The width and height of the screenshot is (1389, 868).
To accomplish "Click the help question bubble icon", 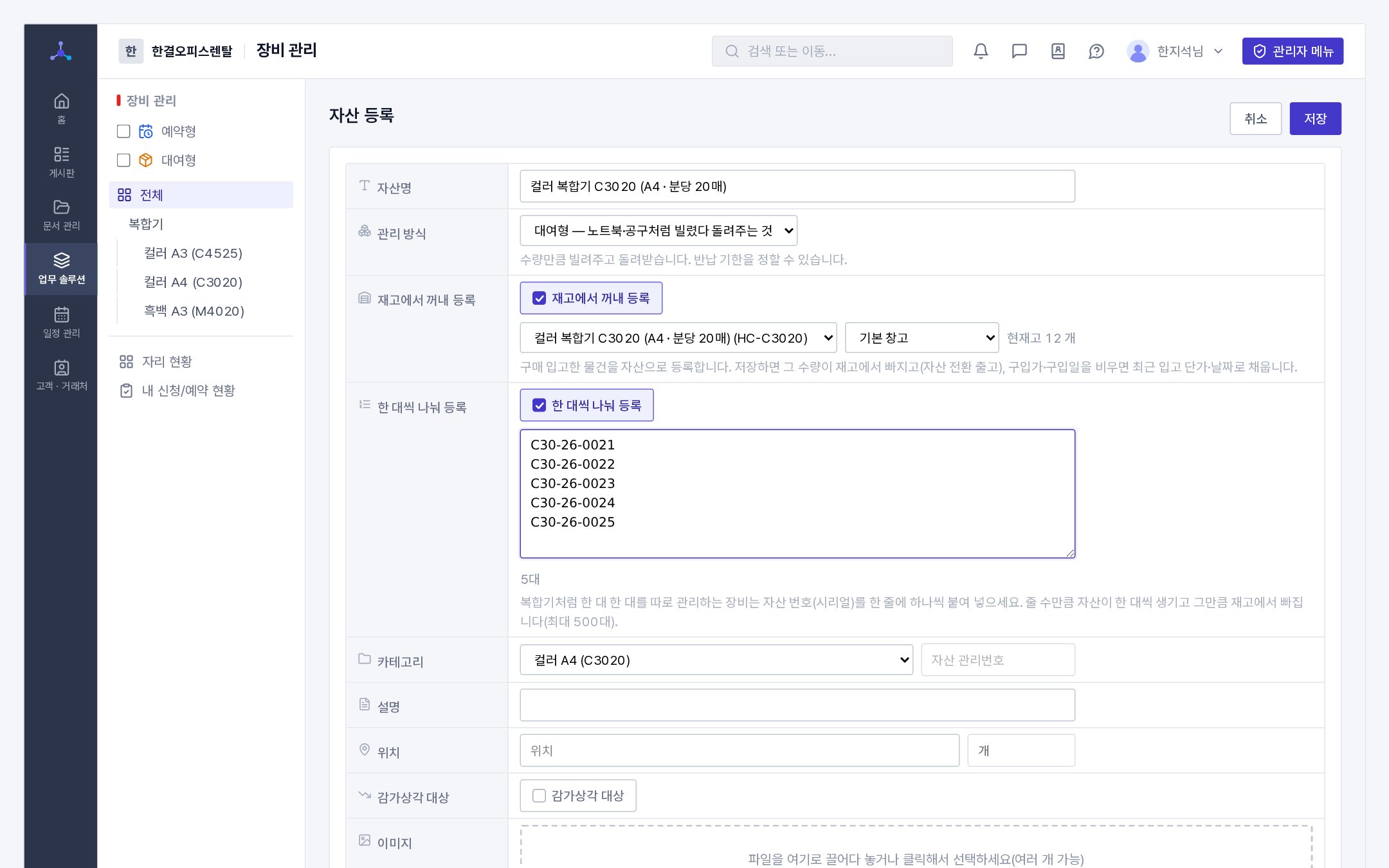I will pos(1096,51).
